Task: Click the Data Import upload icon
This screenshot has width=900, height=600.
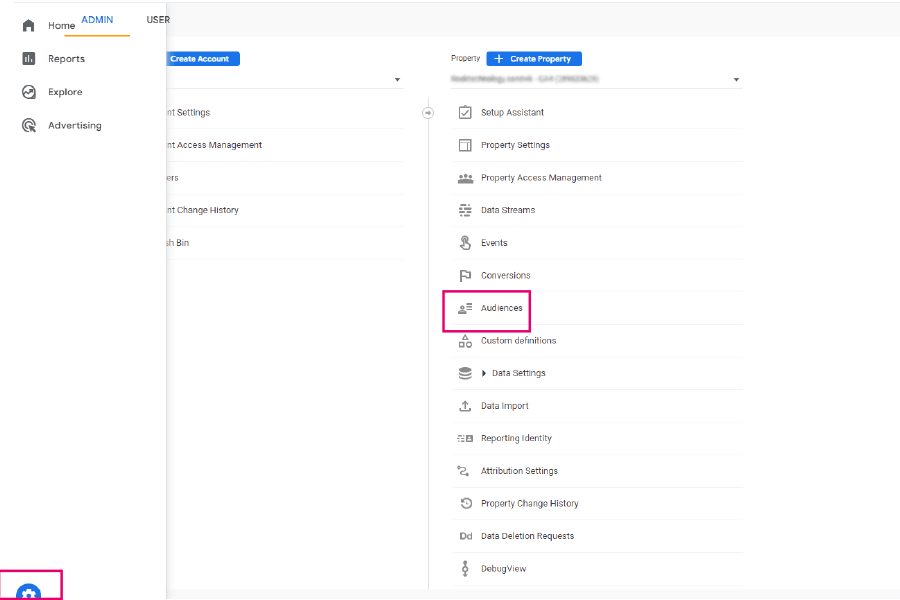Action: (x=465, y=406)
